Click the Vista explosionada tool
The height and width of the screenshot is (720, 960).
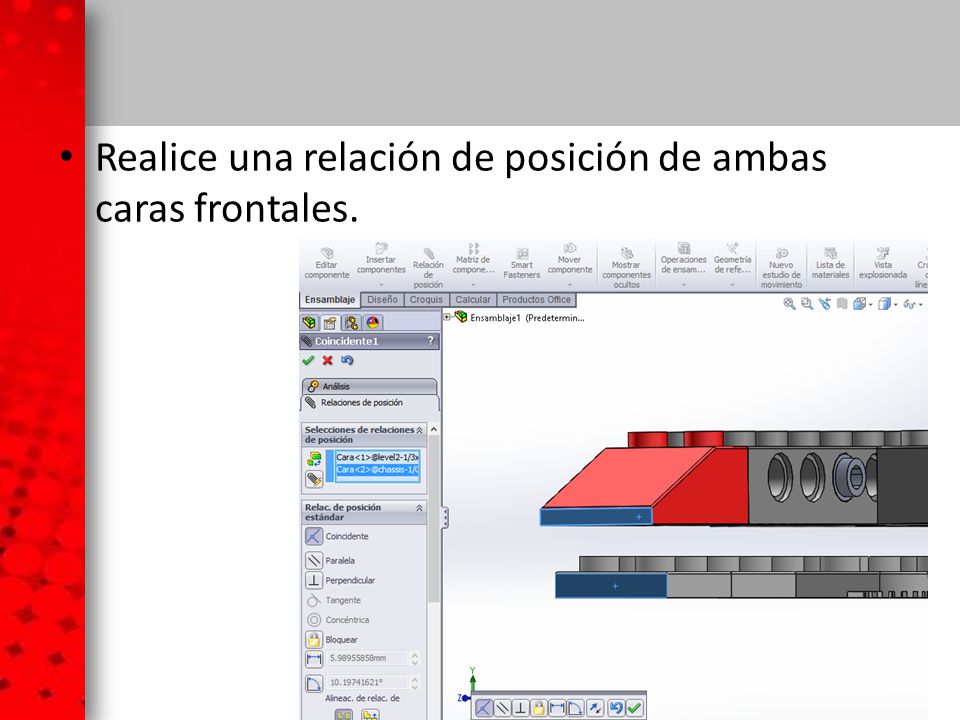click(x=882, y=263)
